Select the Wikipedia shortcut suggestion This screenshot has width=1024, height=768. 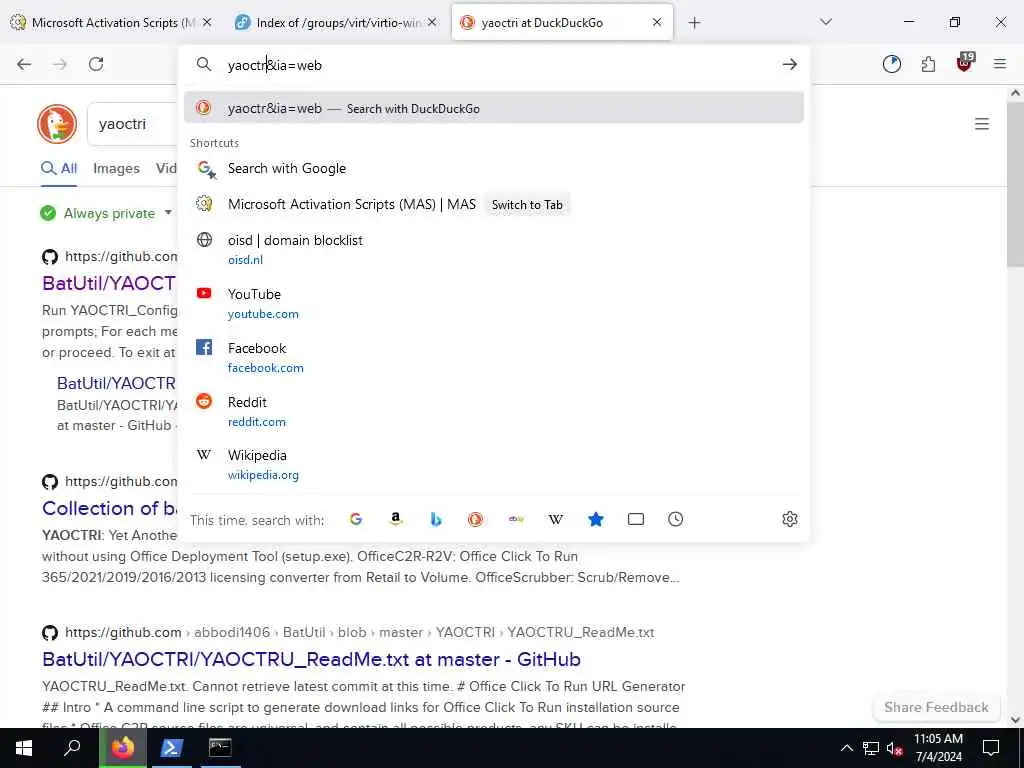coord(494,465)
